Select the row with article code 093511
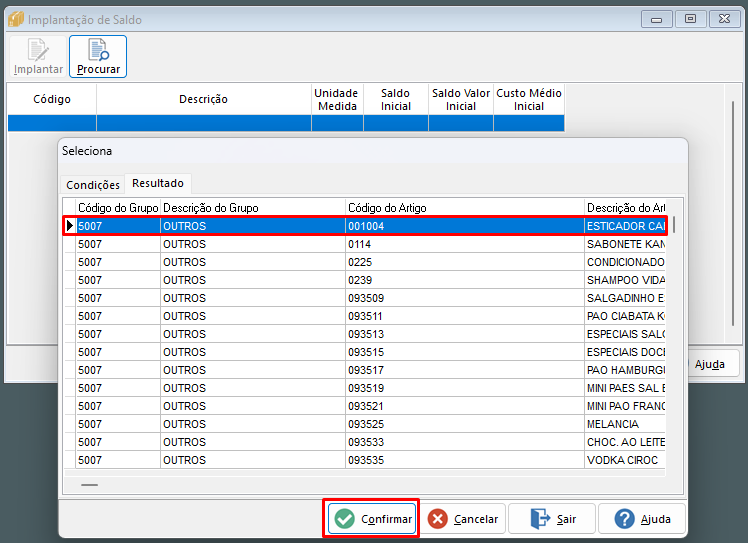748x543 pixels. (x=365, y=316)
